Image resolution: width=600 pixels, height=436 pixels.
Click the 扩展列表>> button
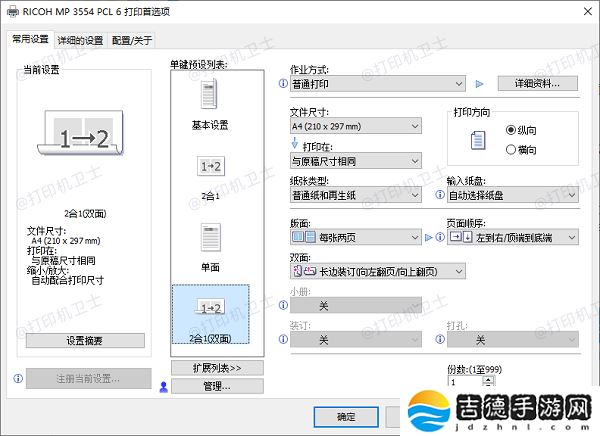(x=217, y=368)
